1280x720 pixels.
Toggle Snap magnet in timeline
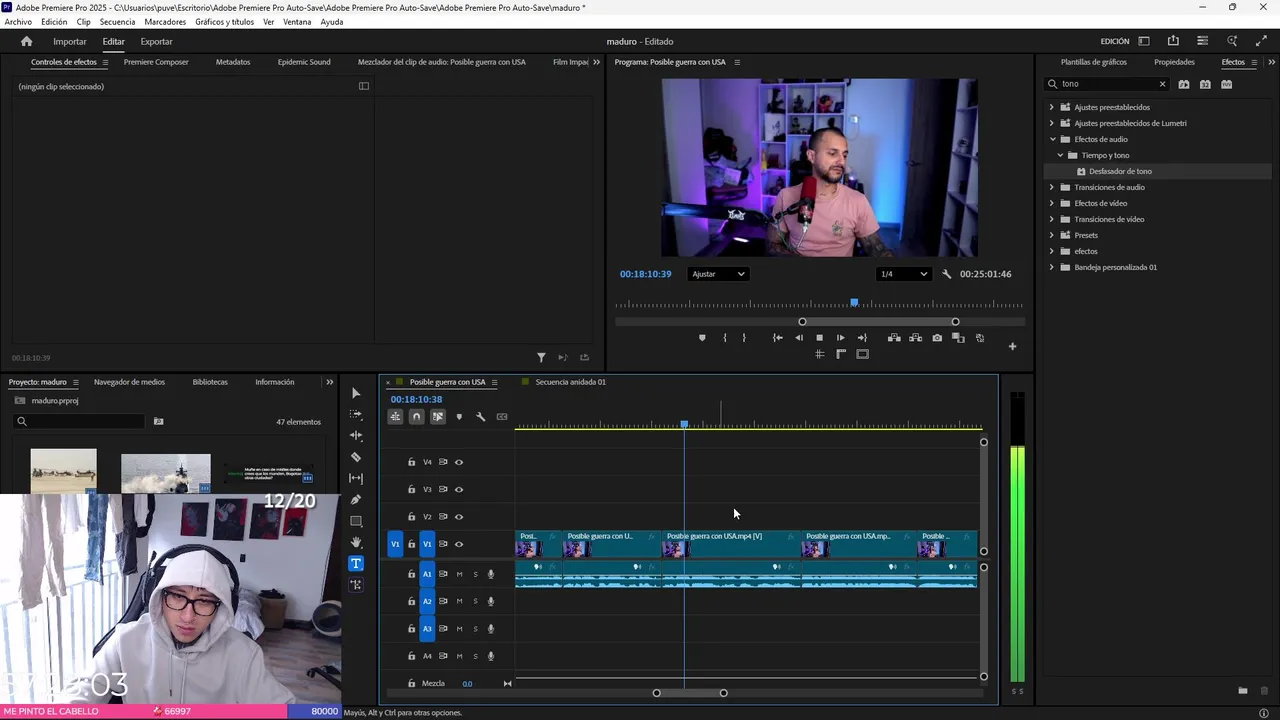tap(416, 417)
